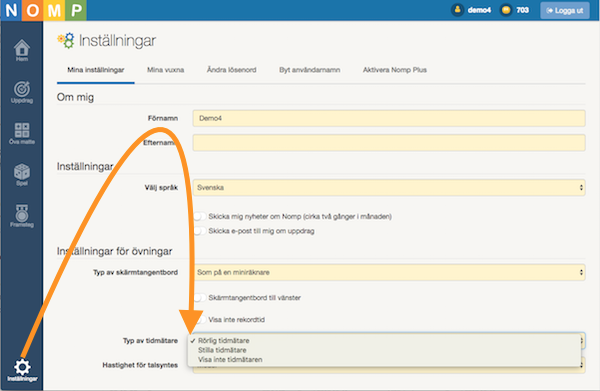The image size is (600, 391).
Task: Toggle the Skicka mig nyheter om Nomp switch
Action: [199, 217]
